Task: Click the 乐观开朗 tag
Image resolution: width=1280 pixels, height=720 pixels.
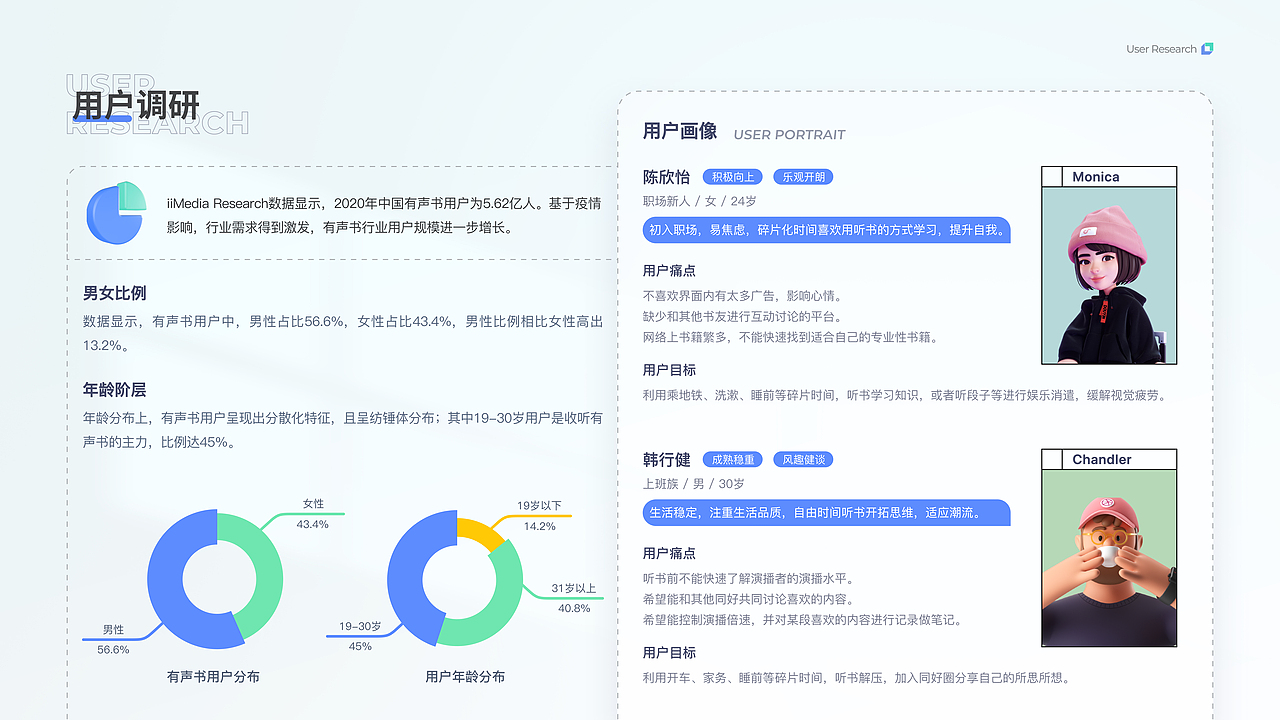Action: 803,177
